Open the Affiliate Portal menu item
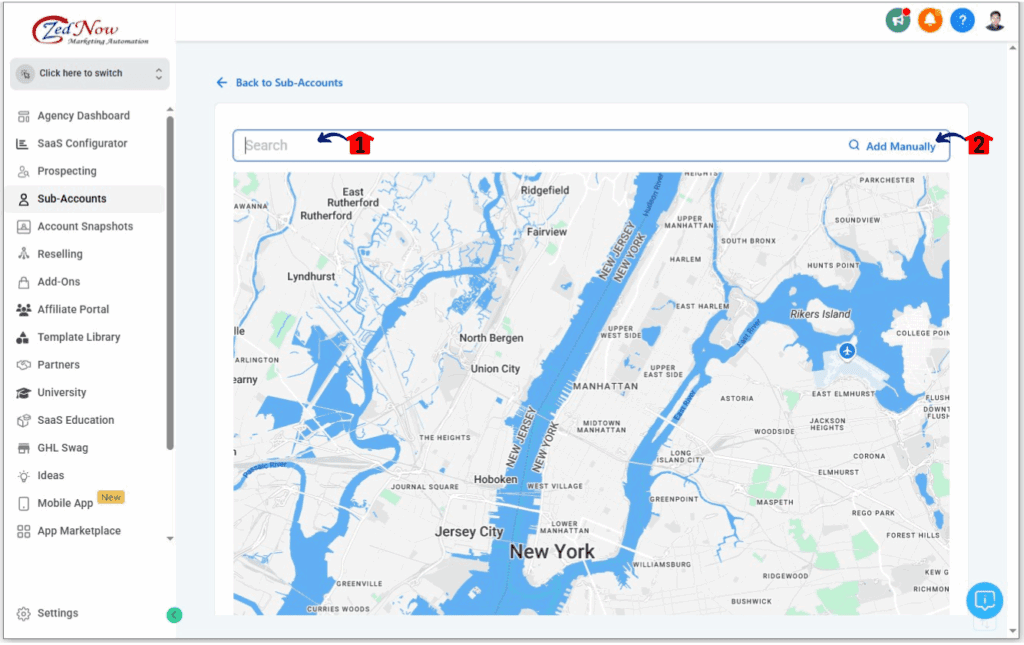Image resolution: width=1024 pixels, height=645 pixels. pyautogui.click(x=73, y=310)
